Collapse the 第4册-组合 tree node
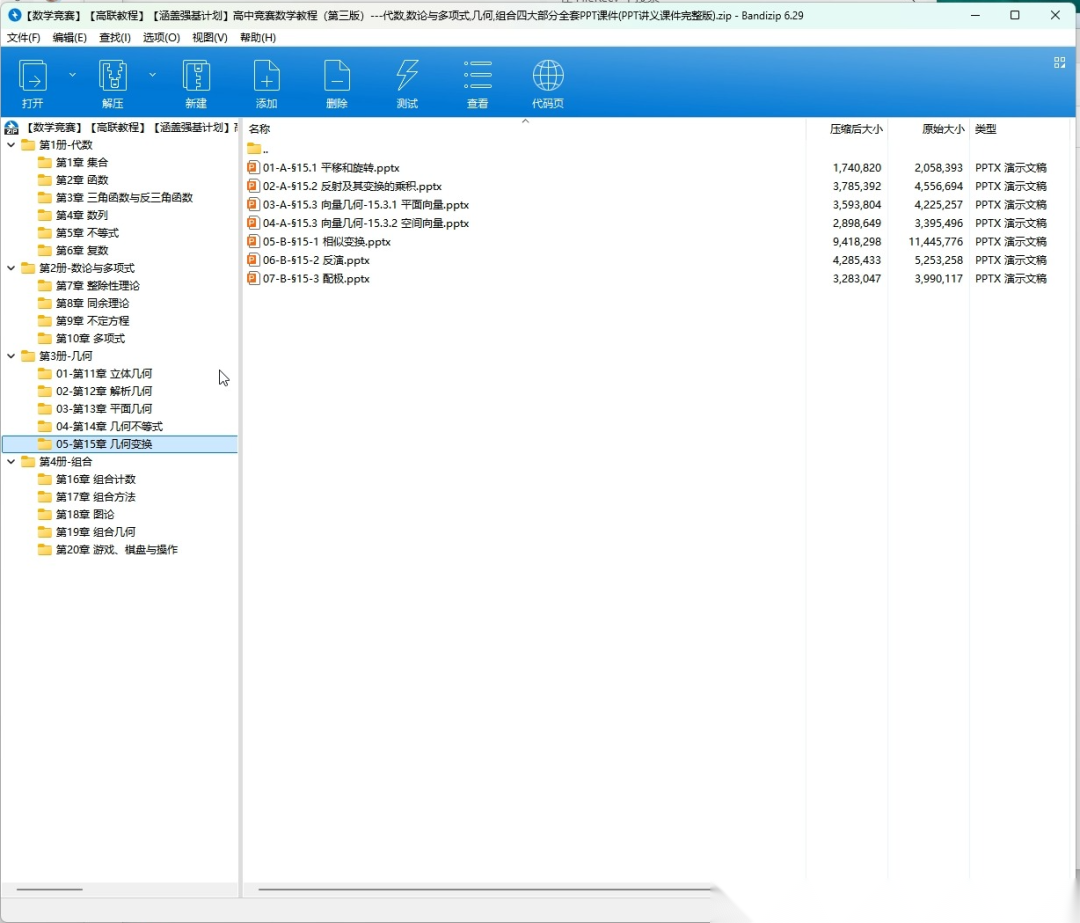The height and width of the screenshot is (923, 1080). pos(11,462)
